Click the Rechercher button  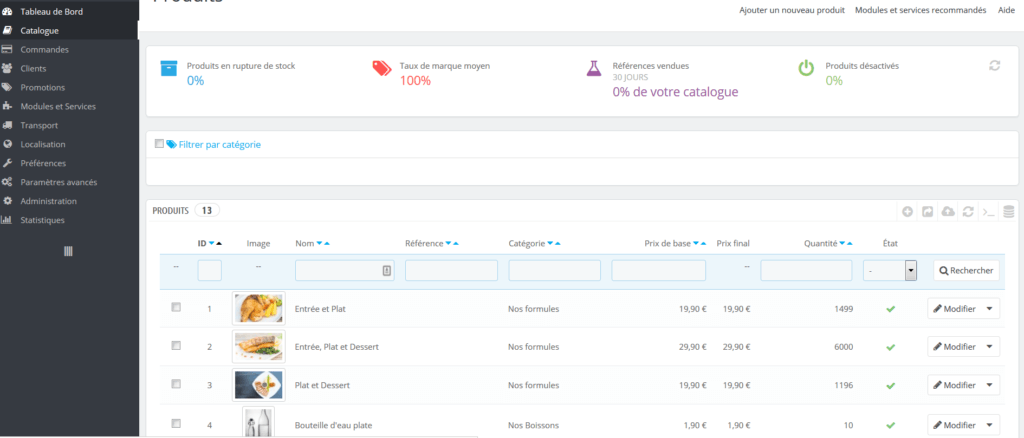pyautogui.click(x=967, y=270)
